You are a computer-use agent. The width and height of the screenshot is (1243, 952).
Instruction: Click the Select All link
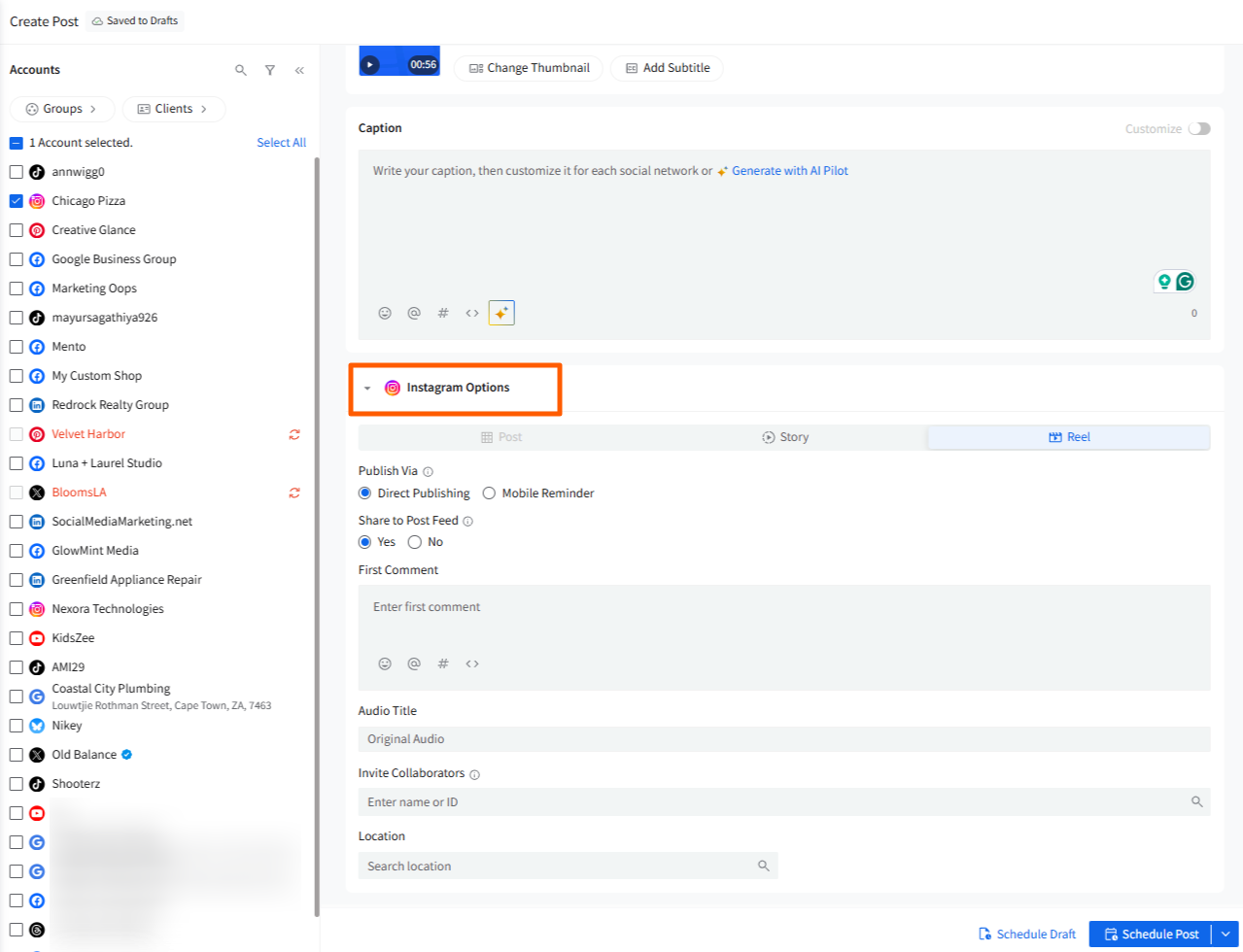click(x=281, y=143)
